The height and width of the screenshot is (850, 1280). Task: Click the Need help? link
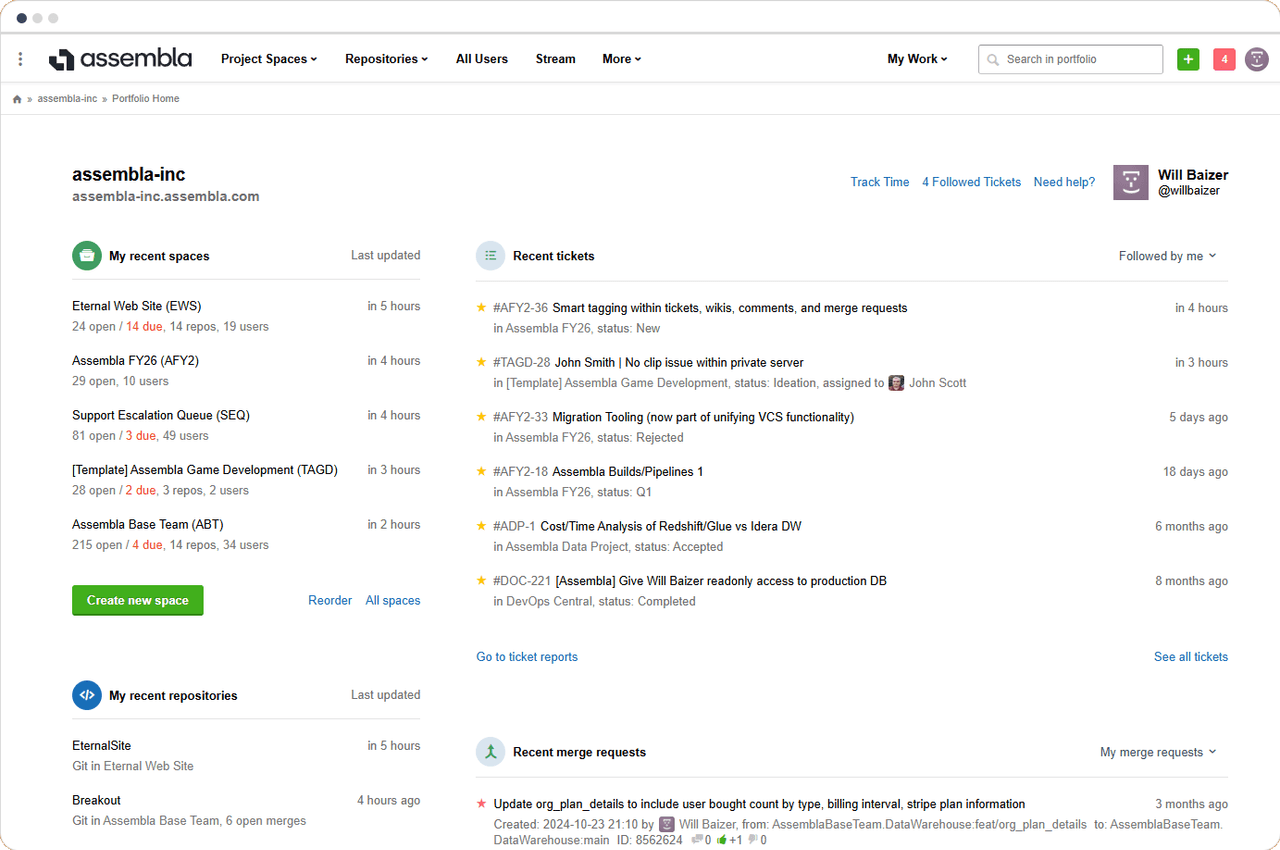[x=1064, y=182]
